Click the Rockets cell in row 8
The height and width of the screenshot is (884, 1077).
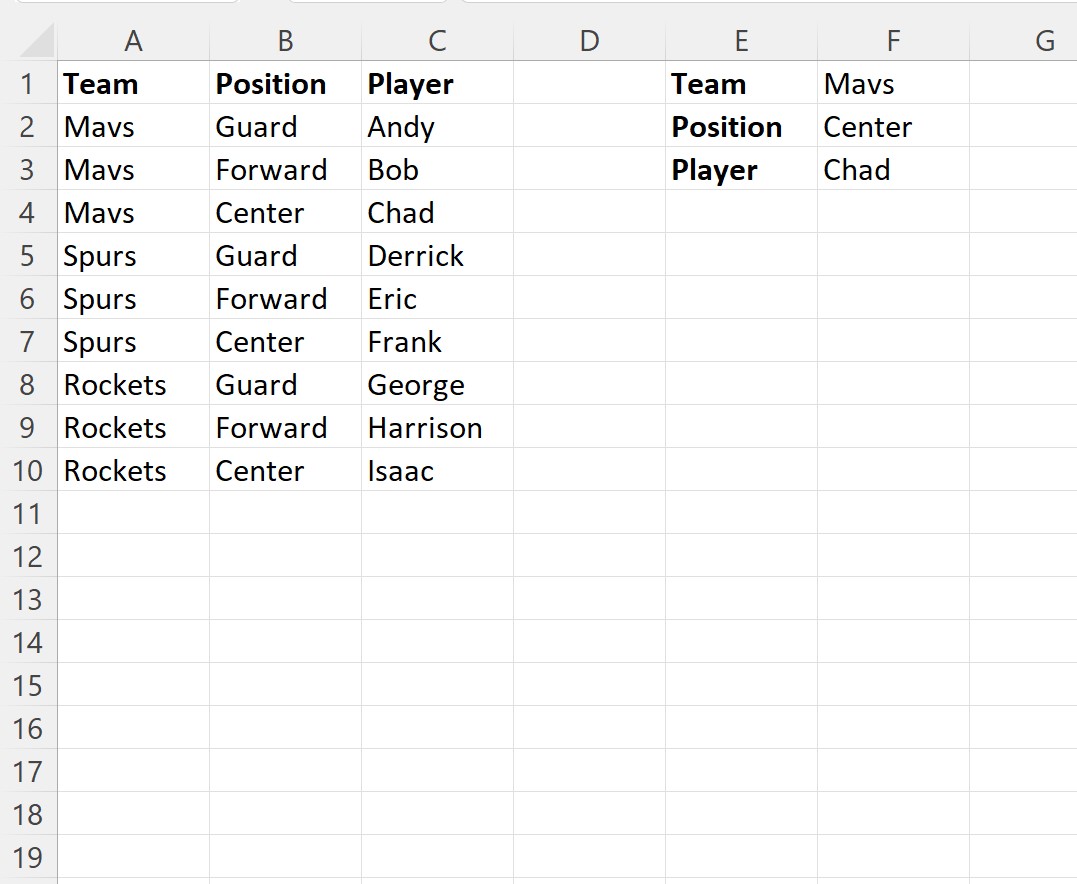coord(133,384)
